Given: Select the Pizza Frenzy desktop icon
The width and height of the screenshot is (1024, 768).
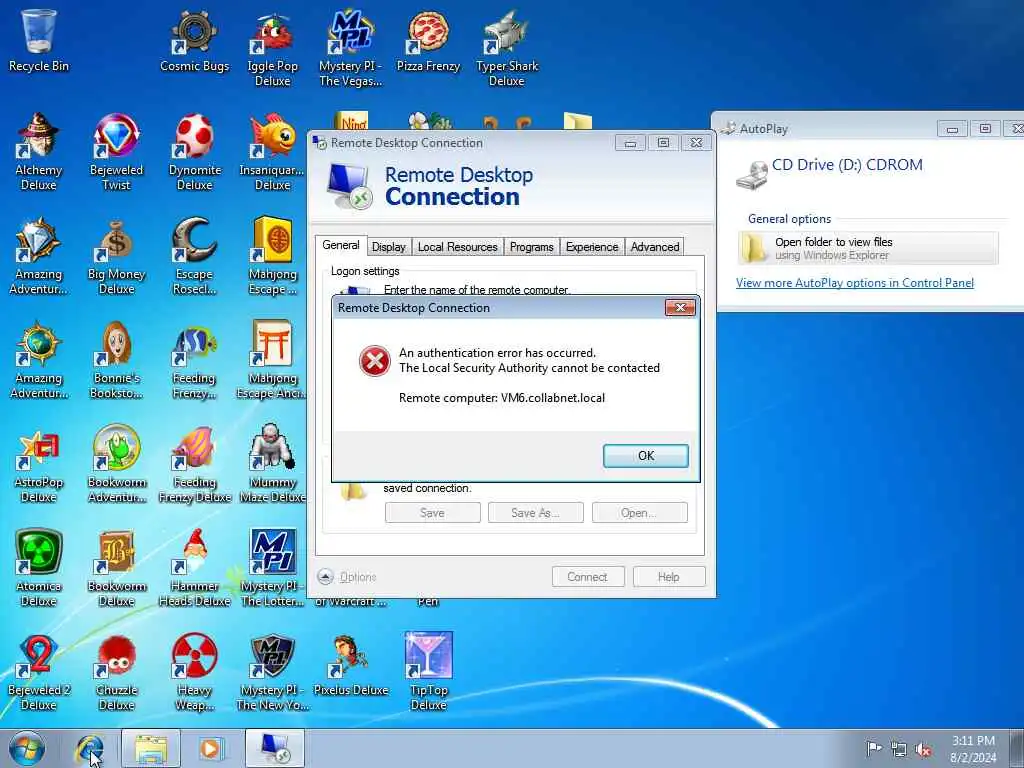Looking at the screenshot, I should tap(428, 40).
